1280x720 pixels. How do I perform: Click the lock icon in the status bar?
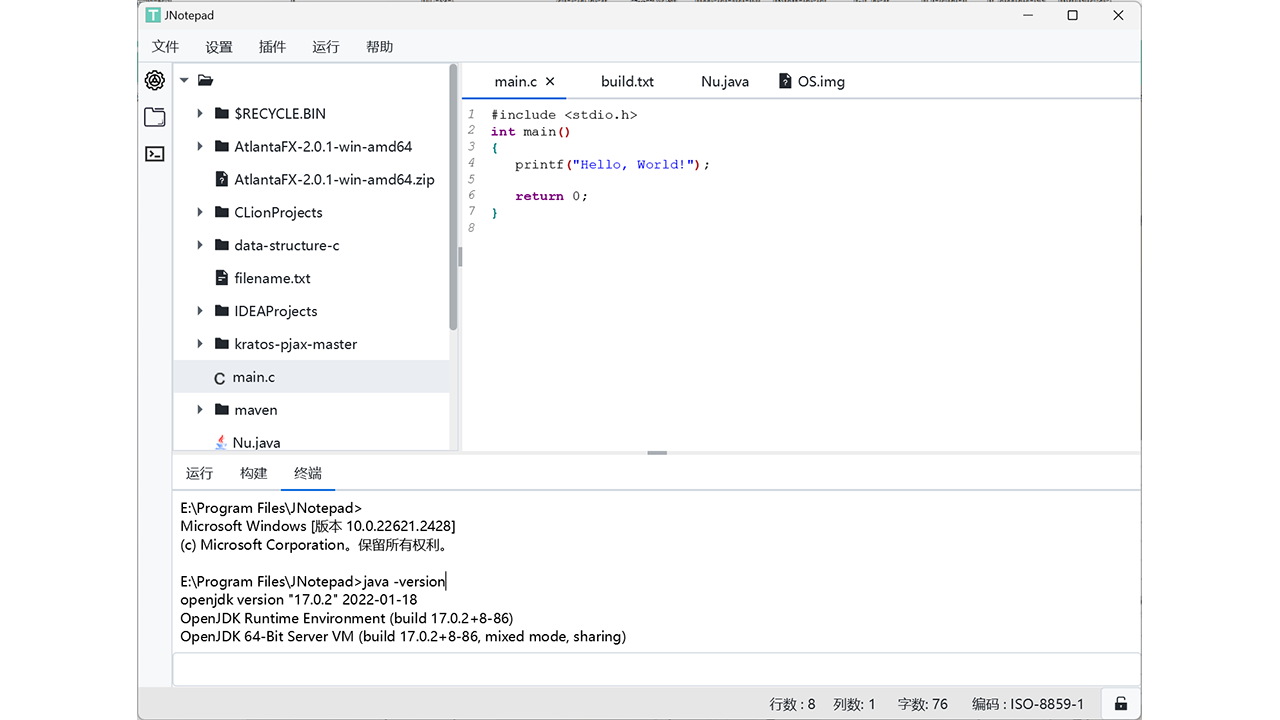pos(1120,703)
